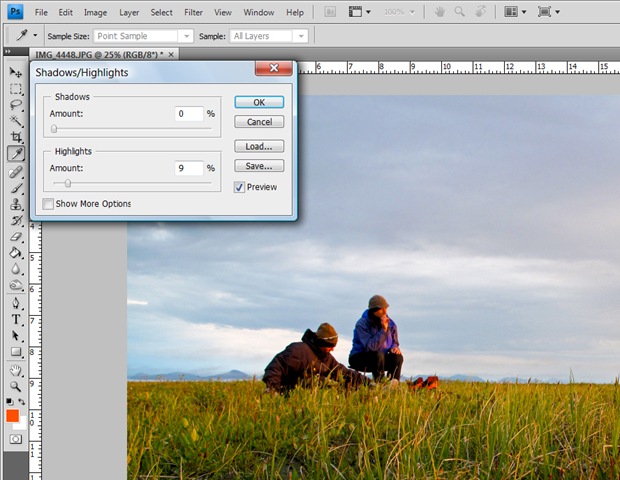Select the Move tool
Viewport: 620px width, 480px height.
[x=16, y=72]
